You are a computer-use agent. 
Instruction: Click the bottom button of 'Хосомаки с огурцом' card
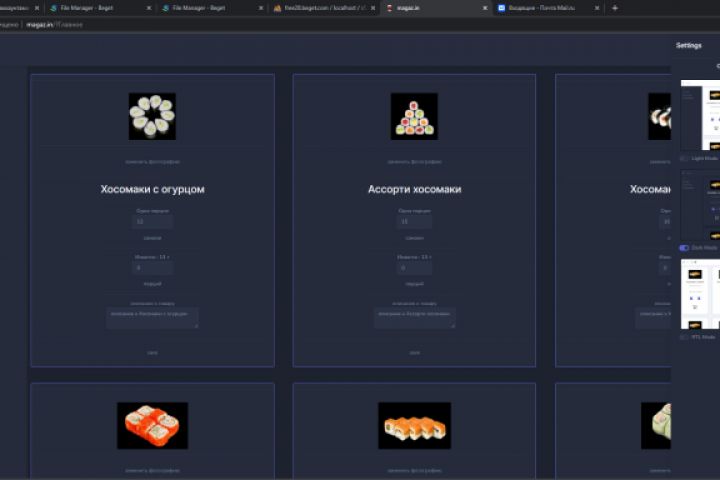coord(152,353)
